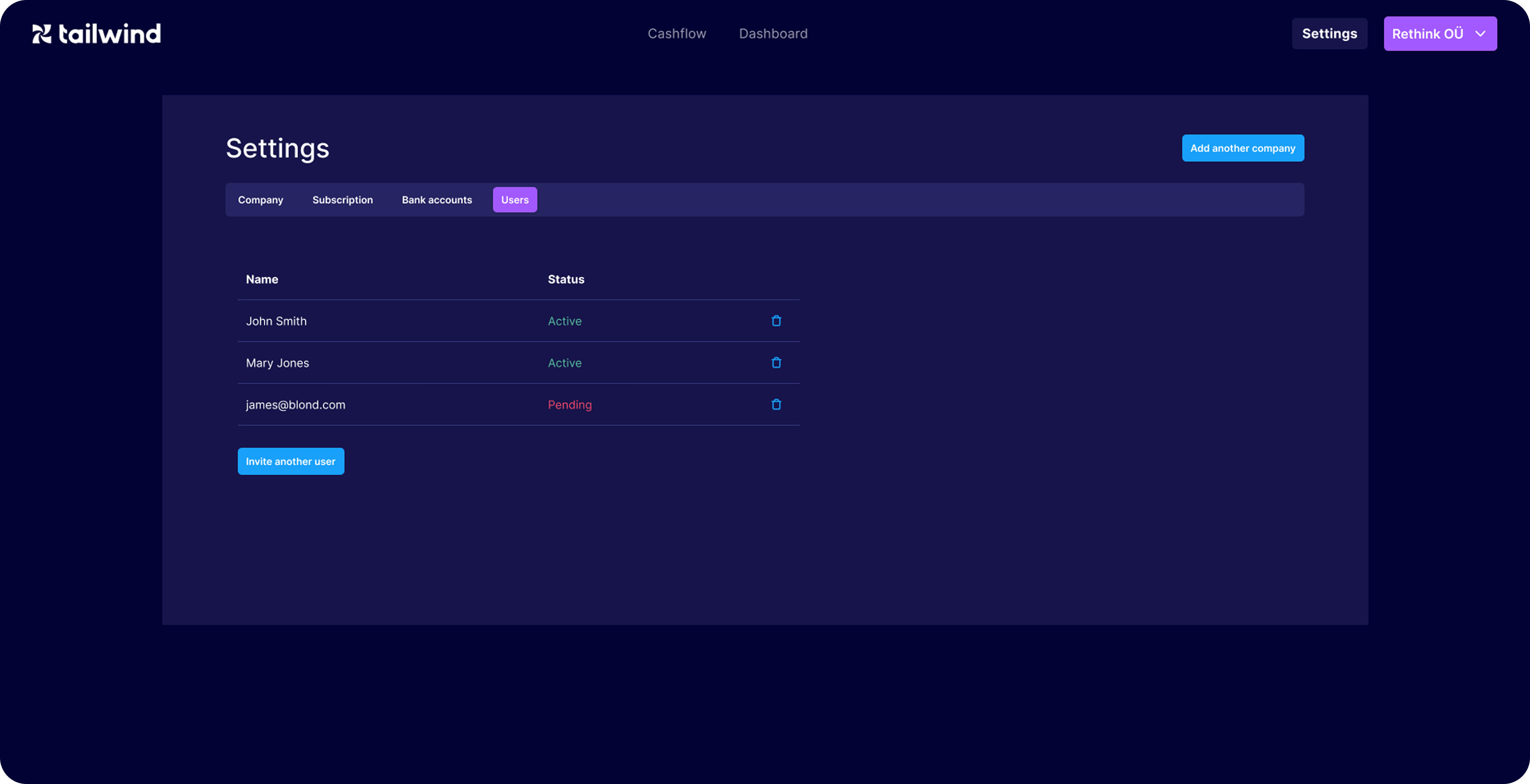Click the tailwind logo
Screen dimensions: 1530x784
point(96,34)
